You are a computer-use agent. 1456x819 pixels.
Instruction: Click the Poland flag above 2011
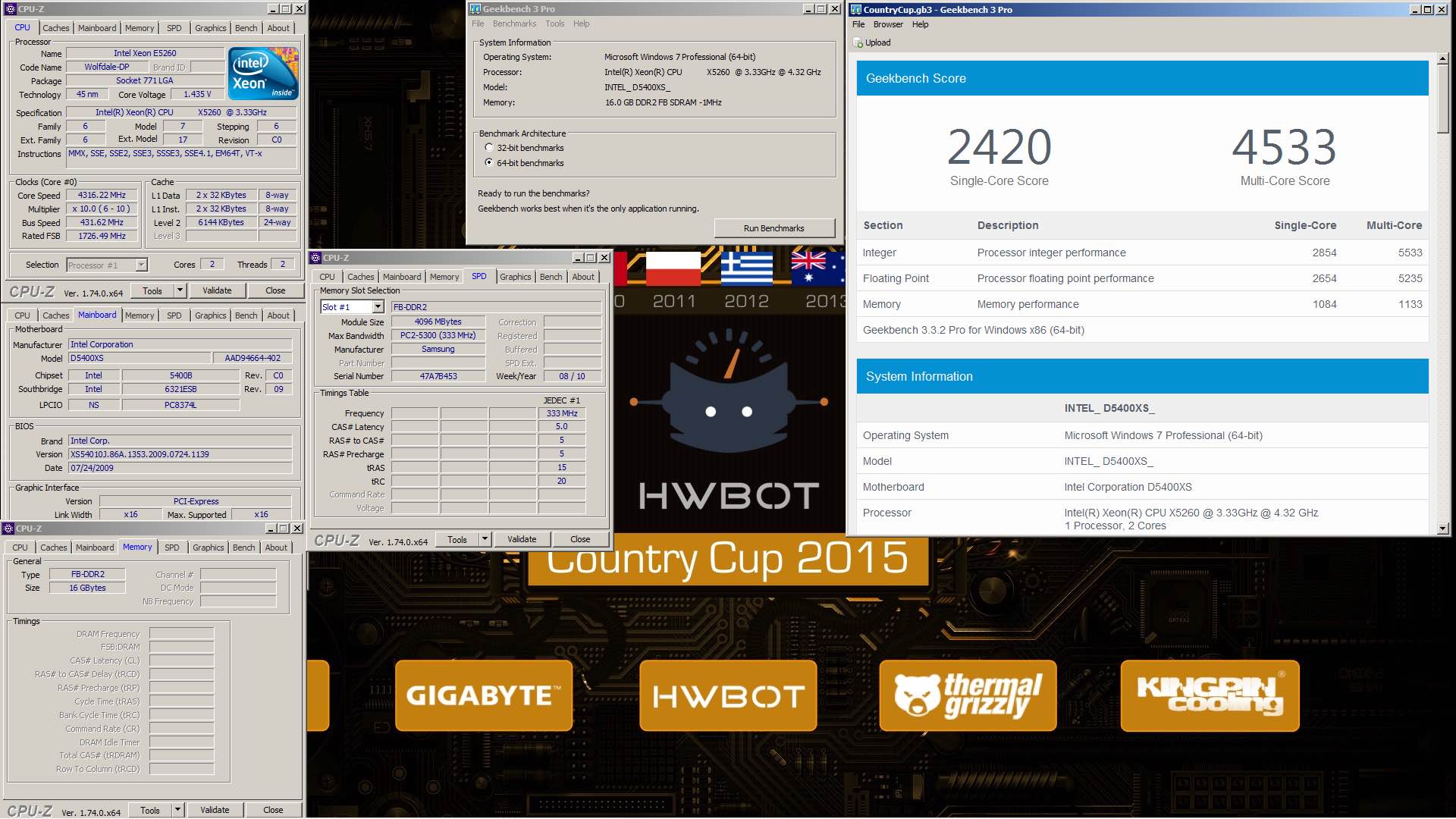pos(673,268)
